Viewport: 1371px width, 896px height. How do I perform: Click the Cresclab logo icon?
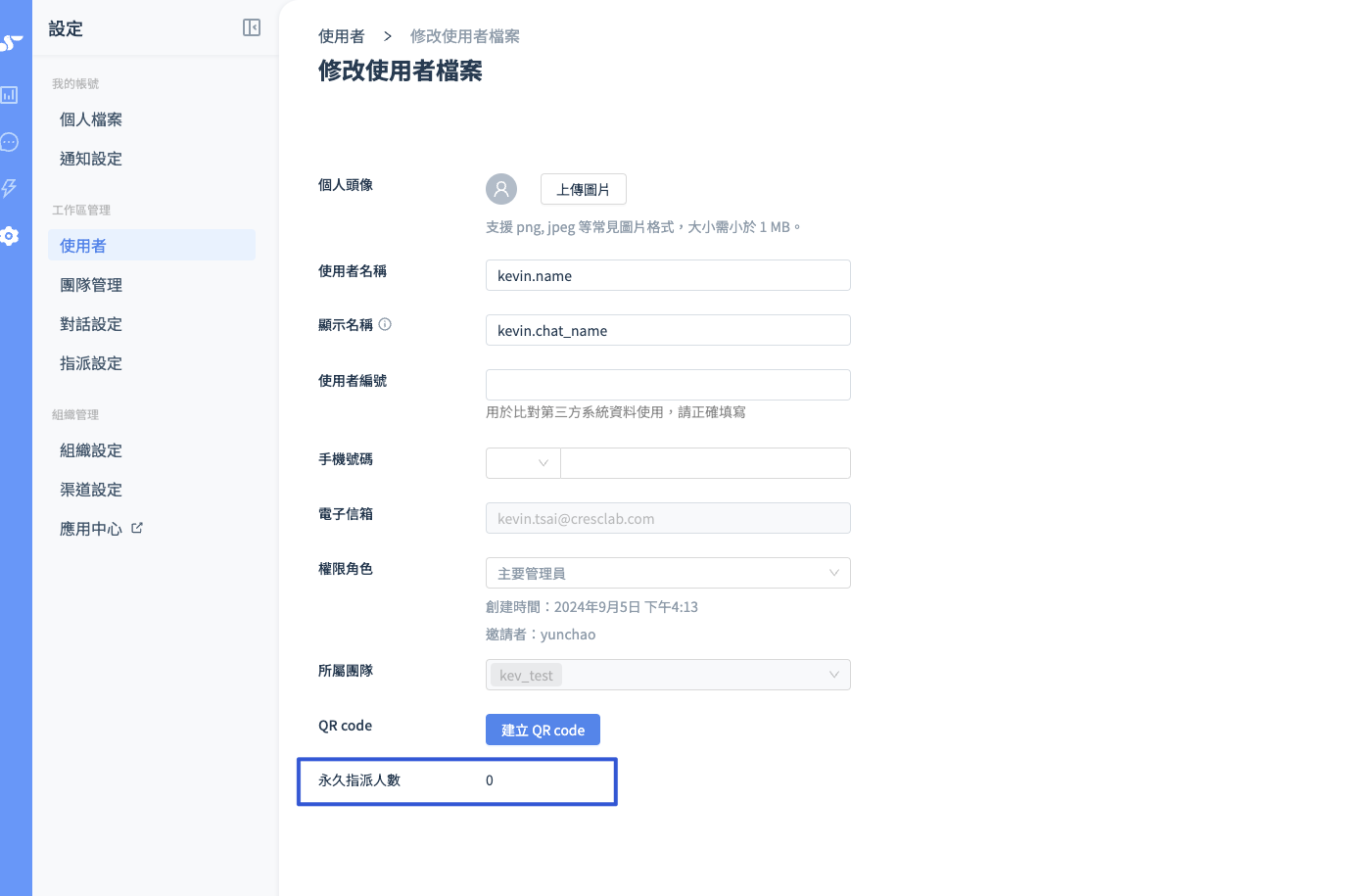click(x=11, y=42)
